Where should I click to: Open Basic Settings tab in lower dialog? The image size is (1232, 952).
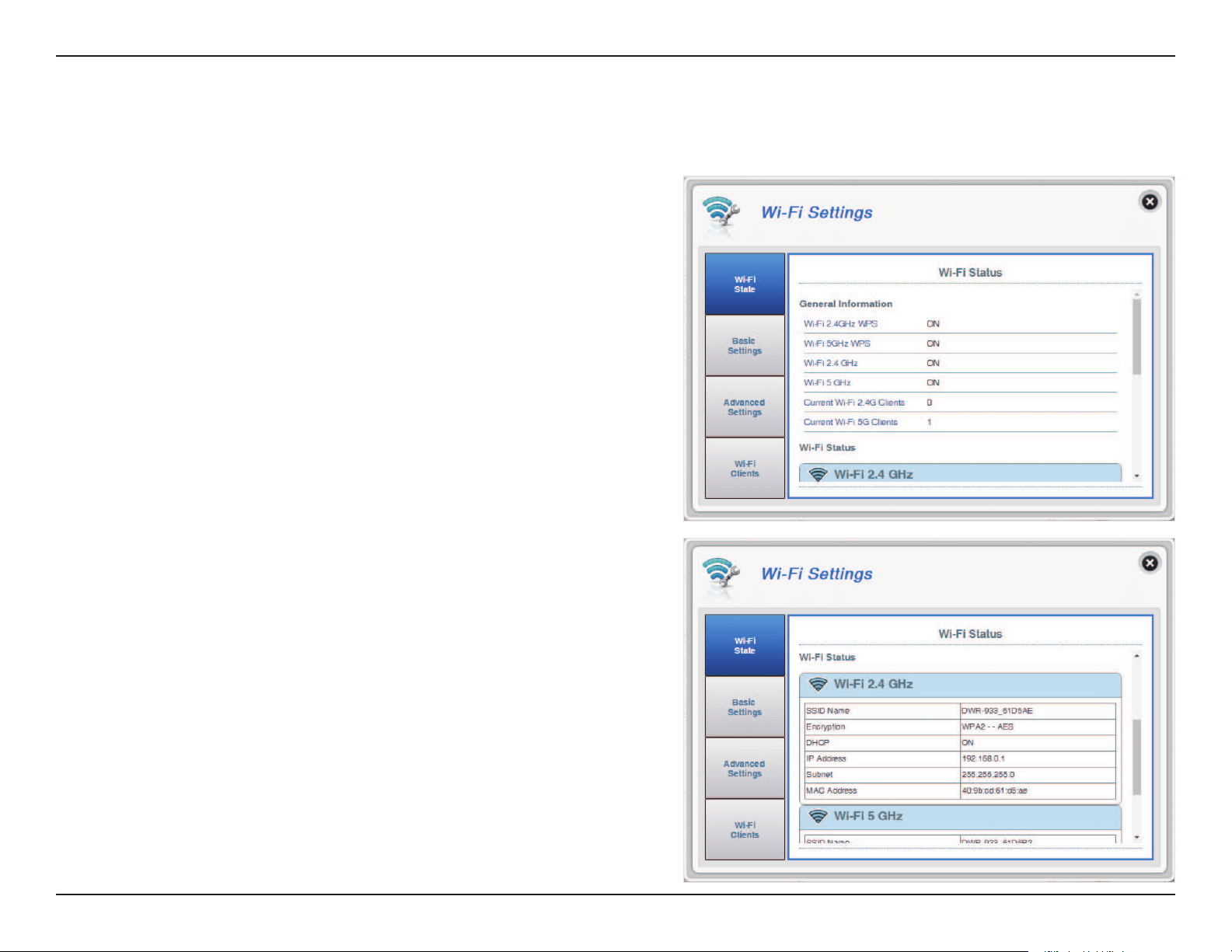point(745,707)
